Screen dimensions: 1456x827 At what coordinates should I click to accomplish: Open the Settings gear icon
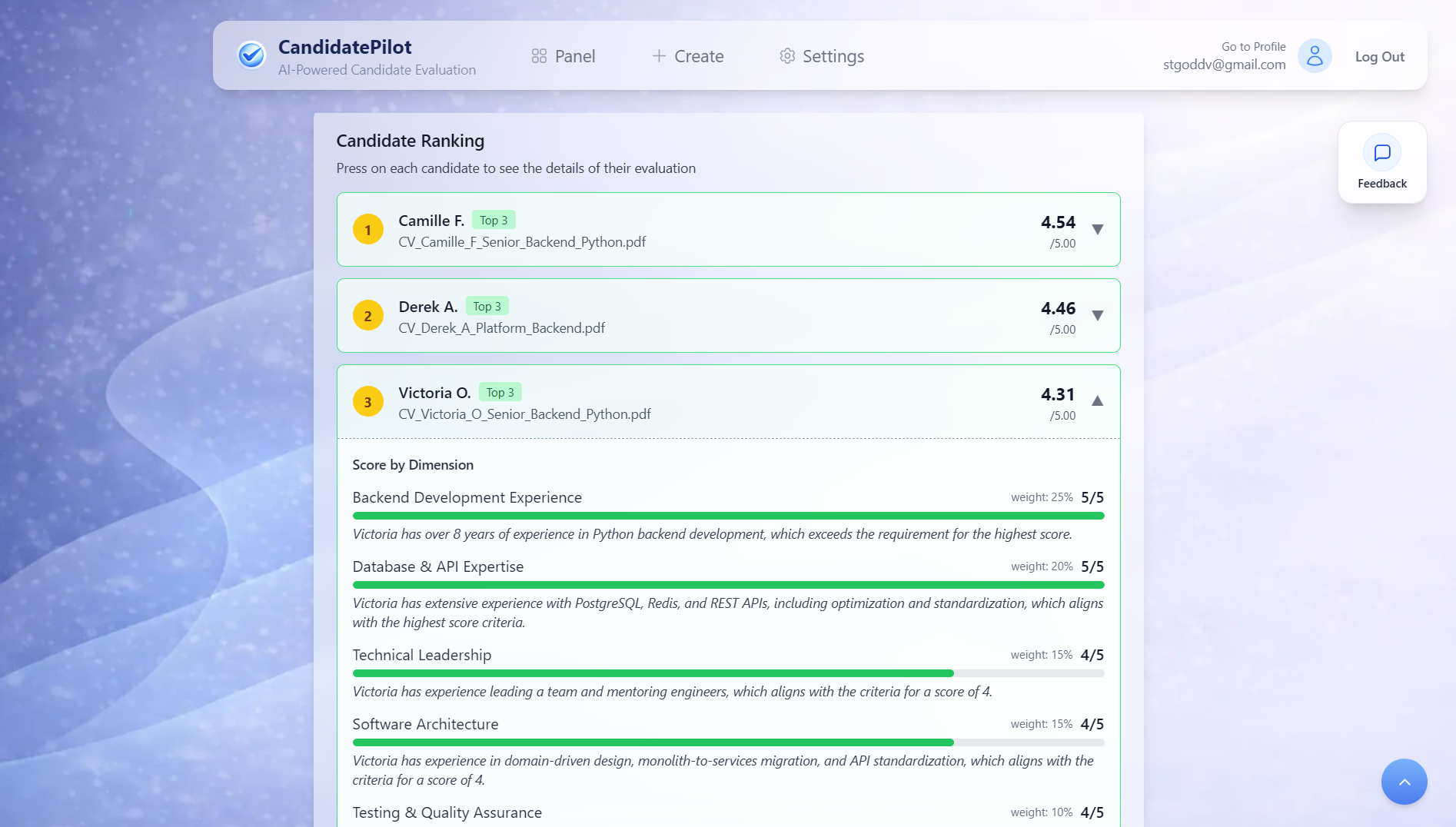click(786, 56)
